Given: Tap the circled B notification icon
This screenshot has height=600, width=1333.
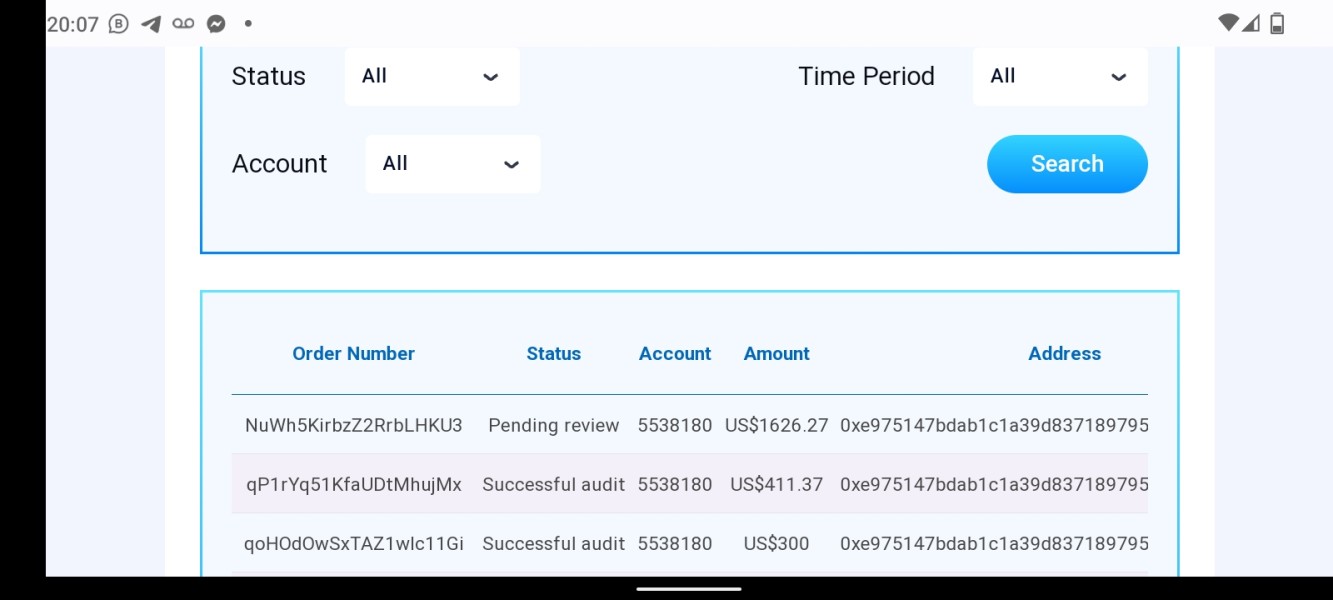Looking at the screenshot, I should tap(118, 24).
